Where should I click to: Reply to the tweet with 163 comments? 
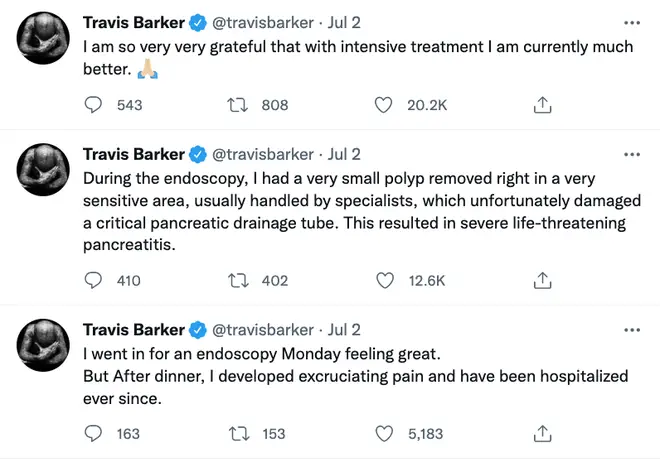pos(93,434)
